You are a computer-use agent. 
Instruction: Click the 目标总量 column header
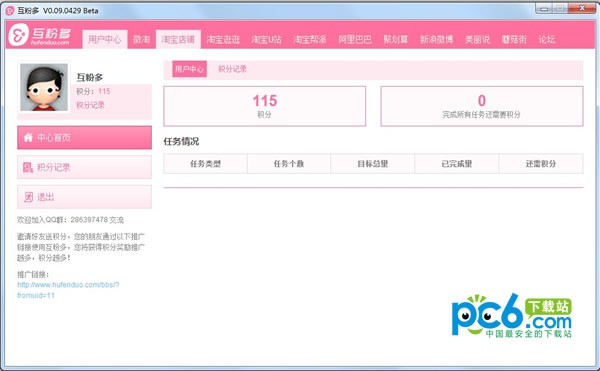click(x=373, y=164)
